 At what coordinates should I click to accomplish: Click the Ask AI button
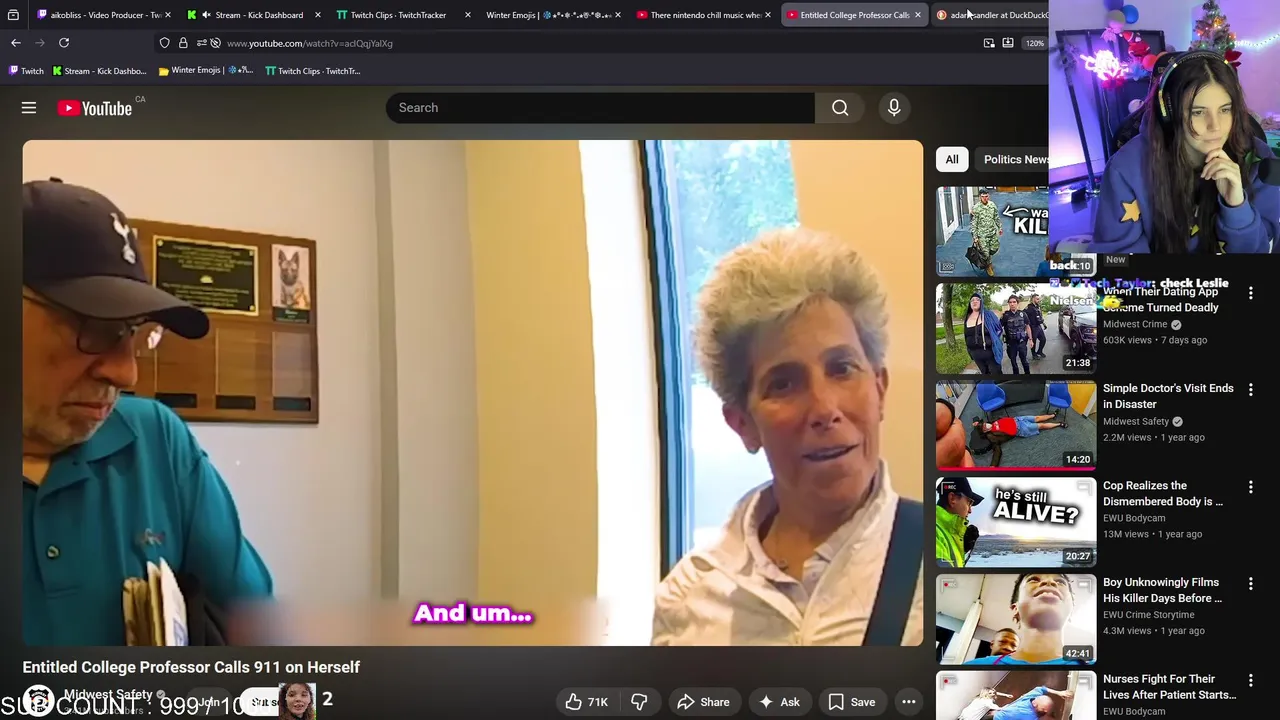pyautogui.click(x=779, y=702)
